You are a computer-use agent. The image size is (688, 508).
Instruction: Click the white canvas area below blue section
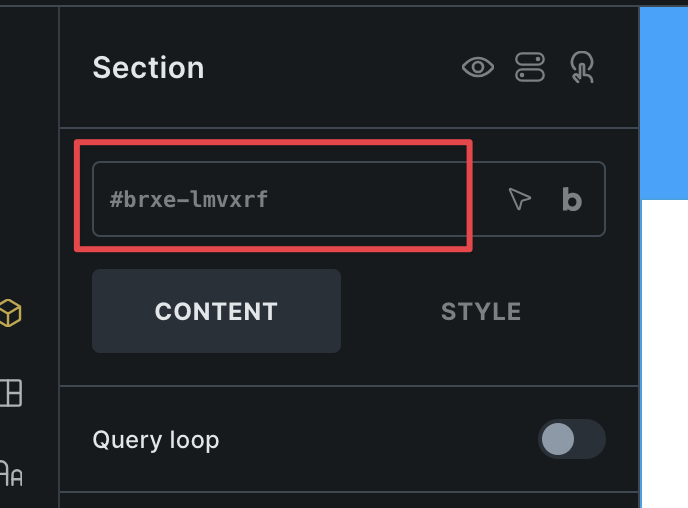point(665,354)
